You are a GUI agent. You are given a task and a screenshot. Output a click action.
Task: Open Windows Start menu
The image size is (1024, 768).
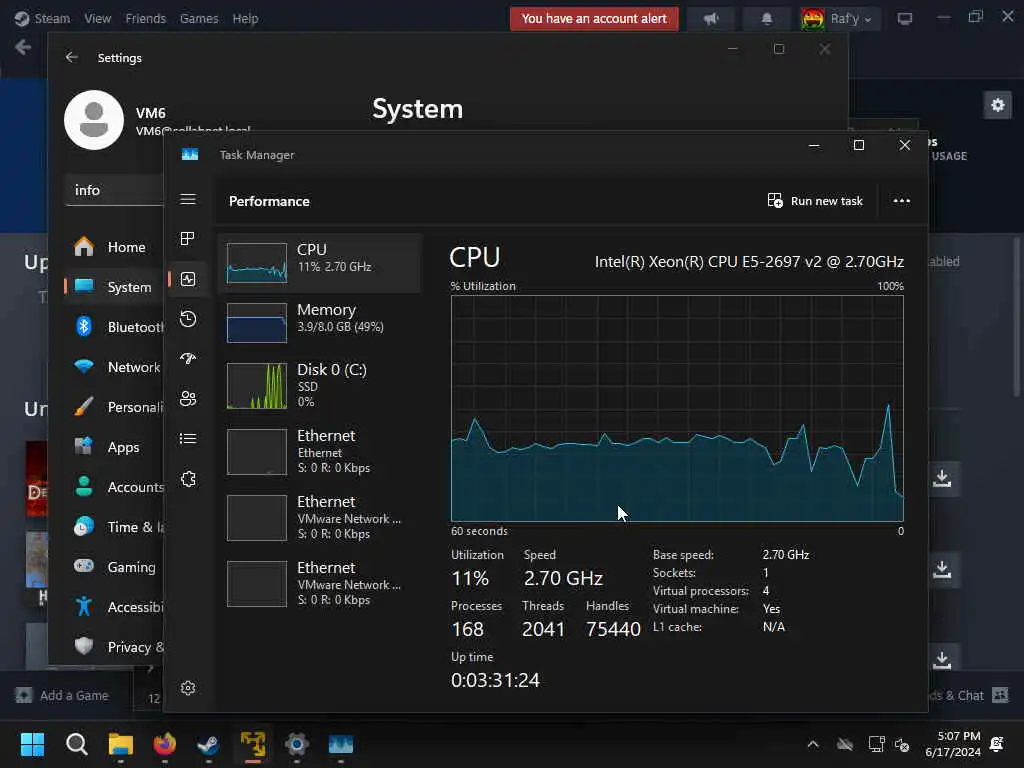pos(32,744)
